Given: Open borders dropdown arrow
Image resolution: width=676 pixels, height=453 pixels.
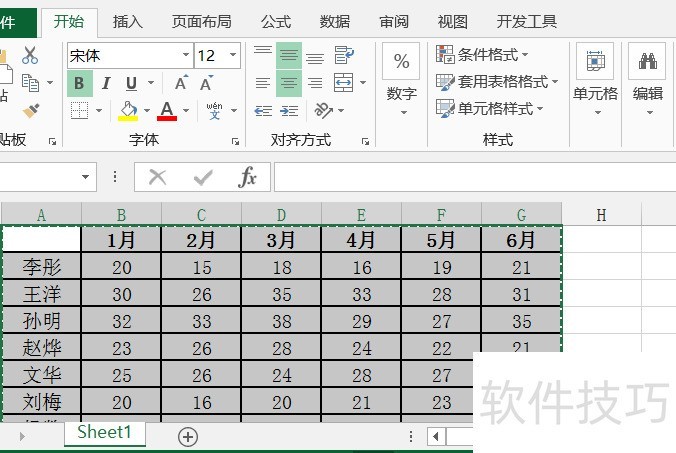Looking at the screenshot, I should (x=99, y=111).
